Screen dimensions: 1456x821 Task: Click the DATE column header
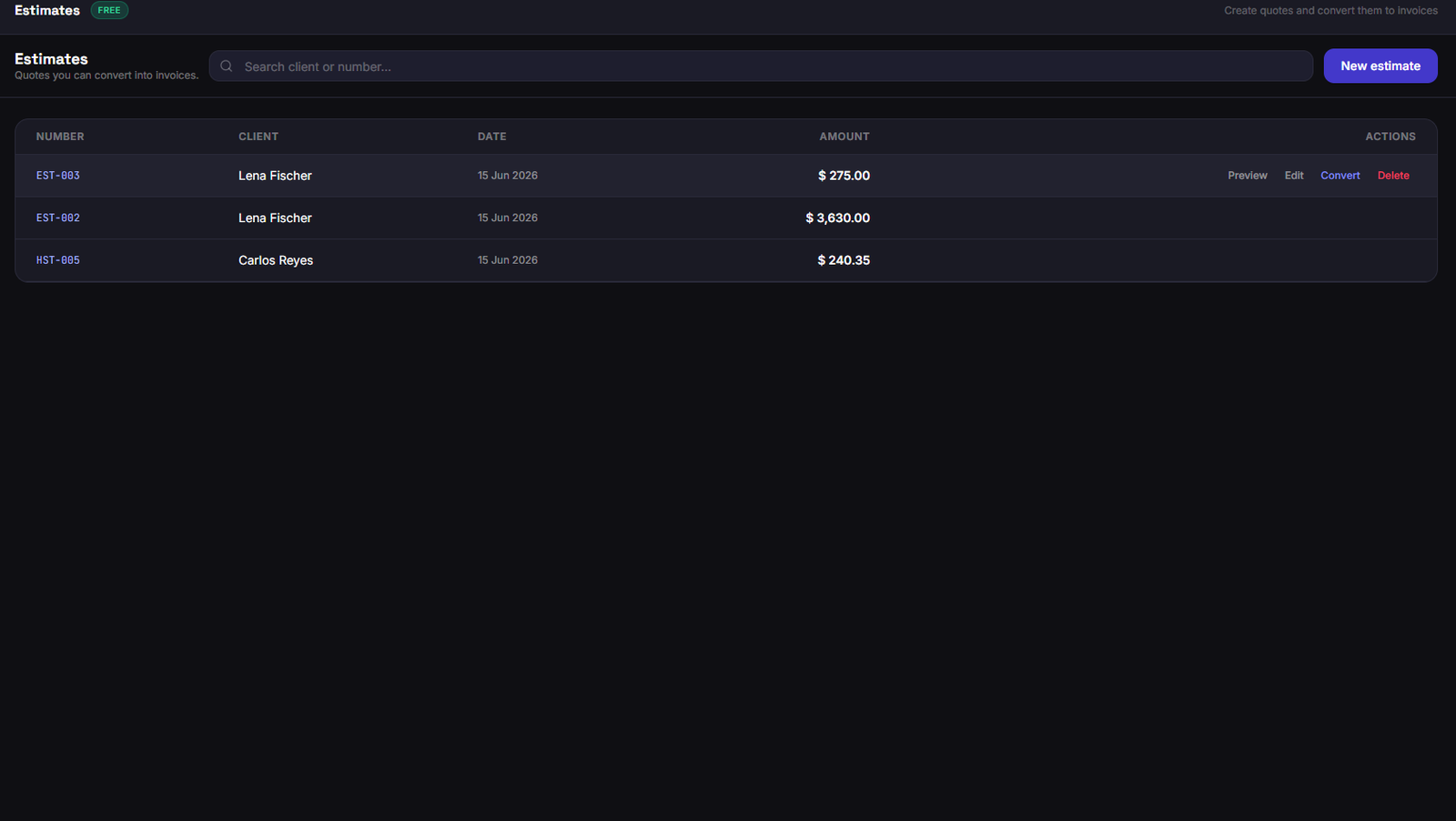pos(491,137)
